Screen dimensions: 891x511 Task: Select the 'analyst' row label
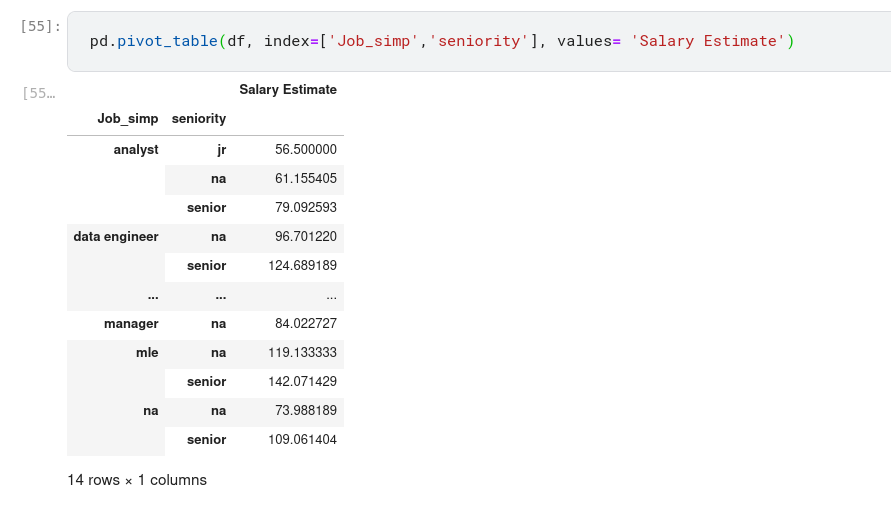tap(136, 150)
